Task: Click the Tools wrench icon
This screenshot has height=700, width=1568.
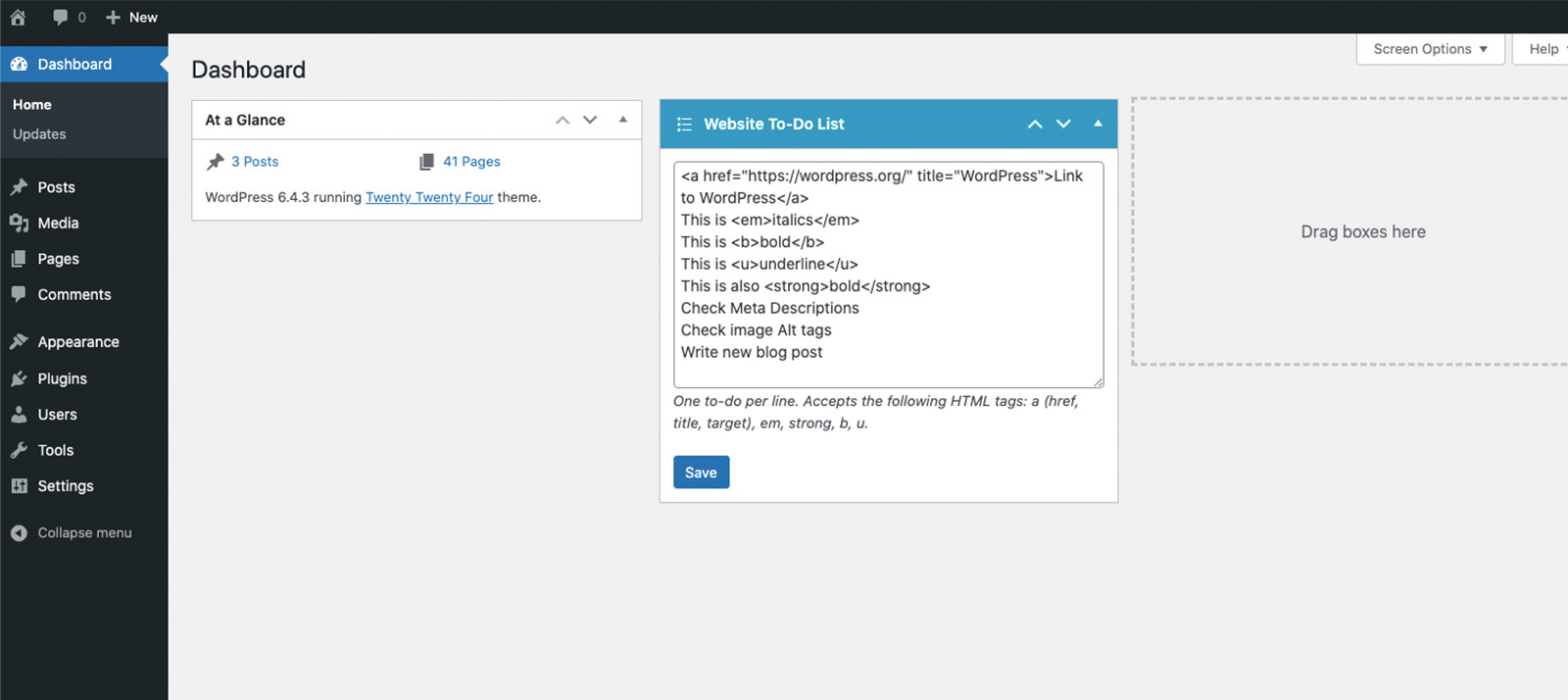Action: (x=19, y=450)
